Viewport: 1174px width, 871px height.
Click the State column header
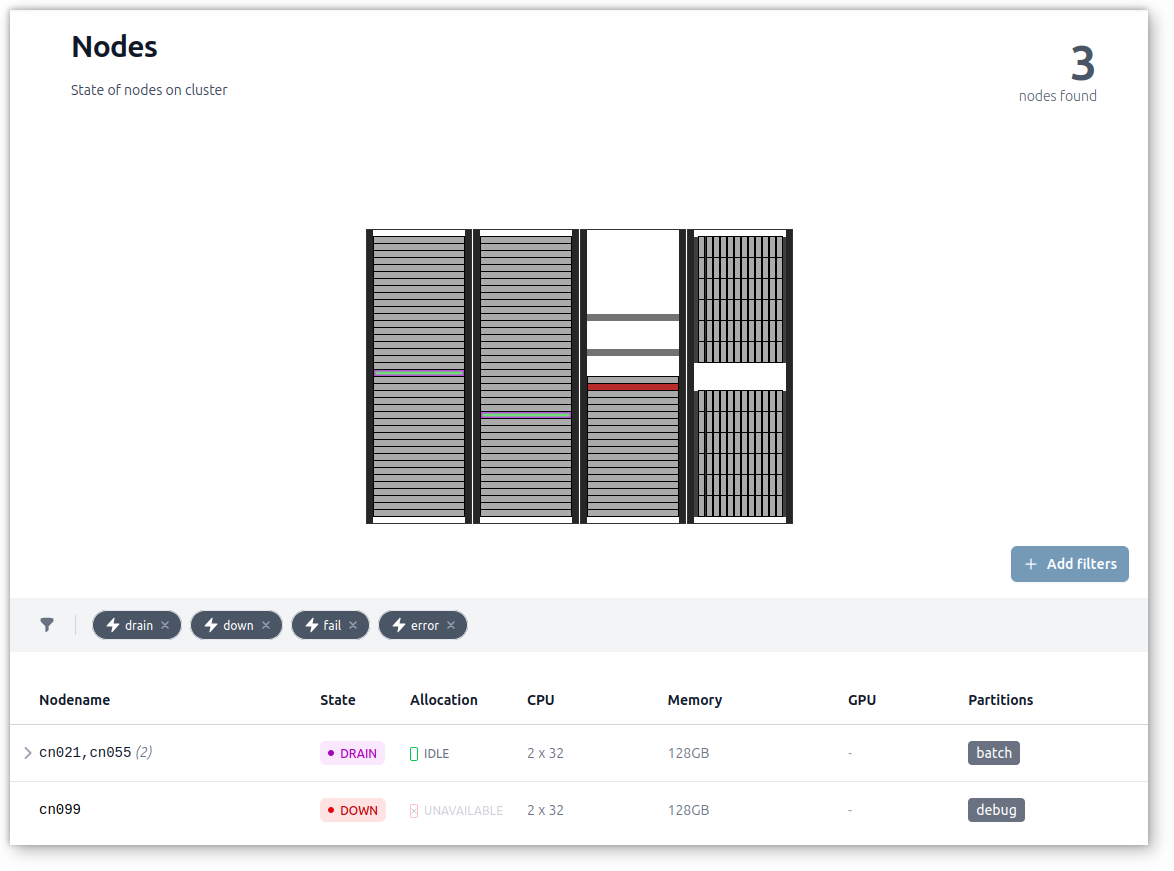(338, 699)
